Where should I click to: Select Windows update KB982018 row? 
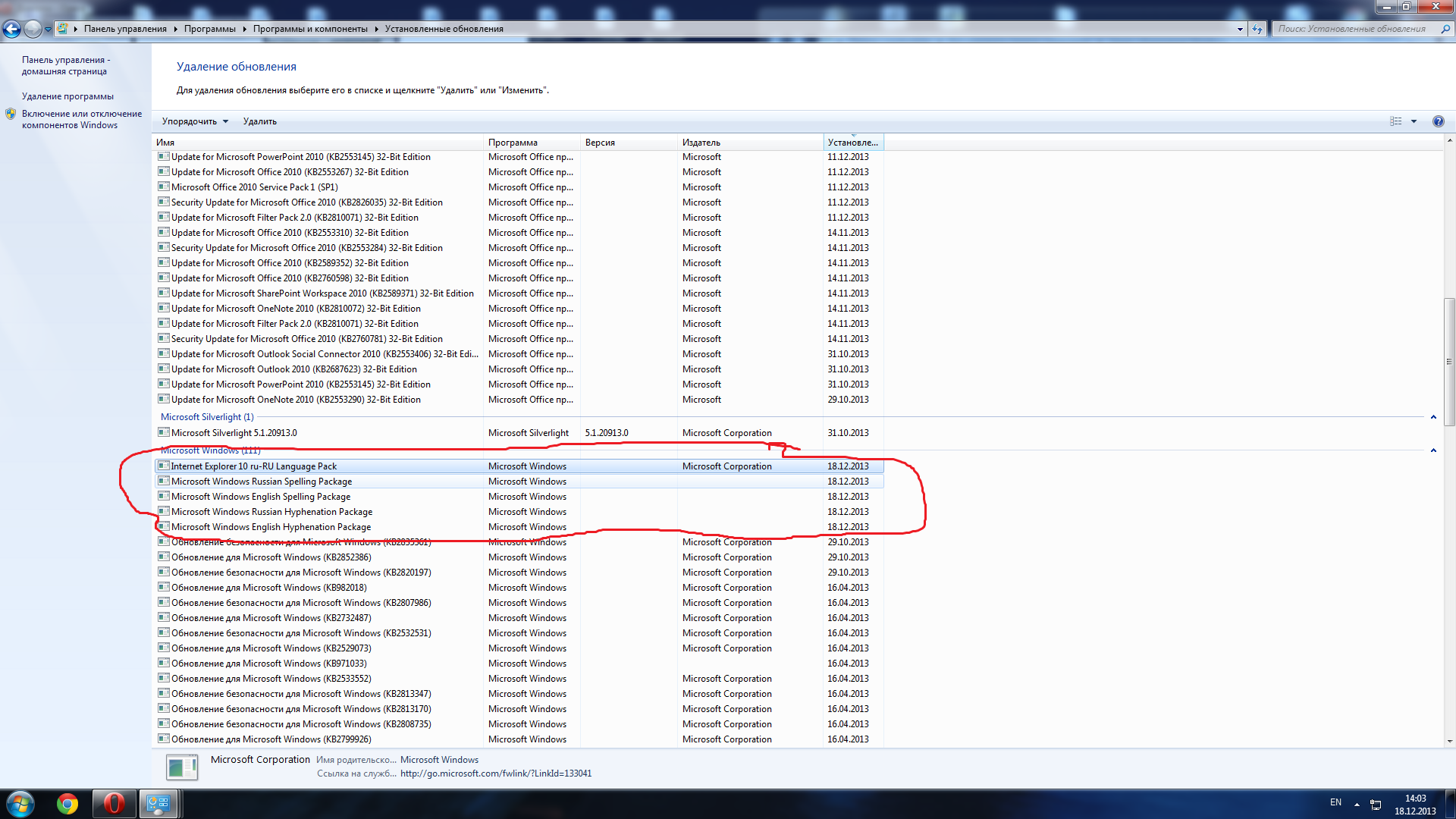(519, 588)
